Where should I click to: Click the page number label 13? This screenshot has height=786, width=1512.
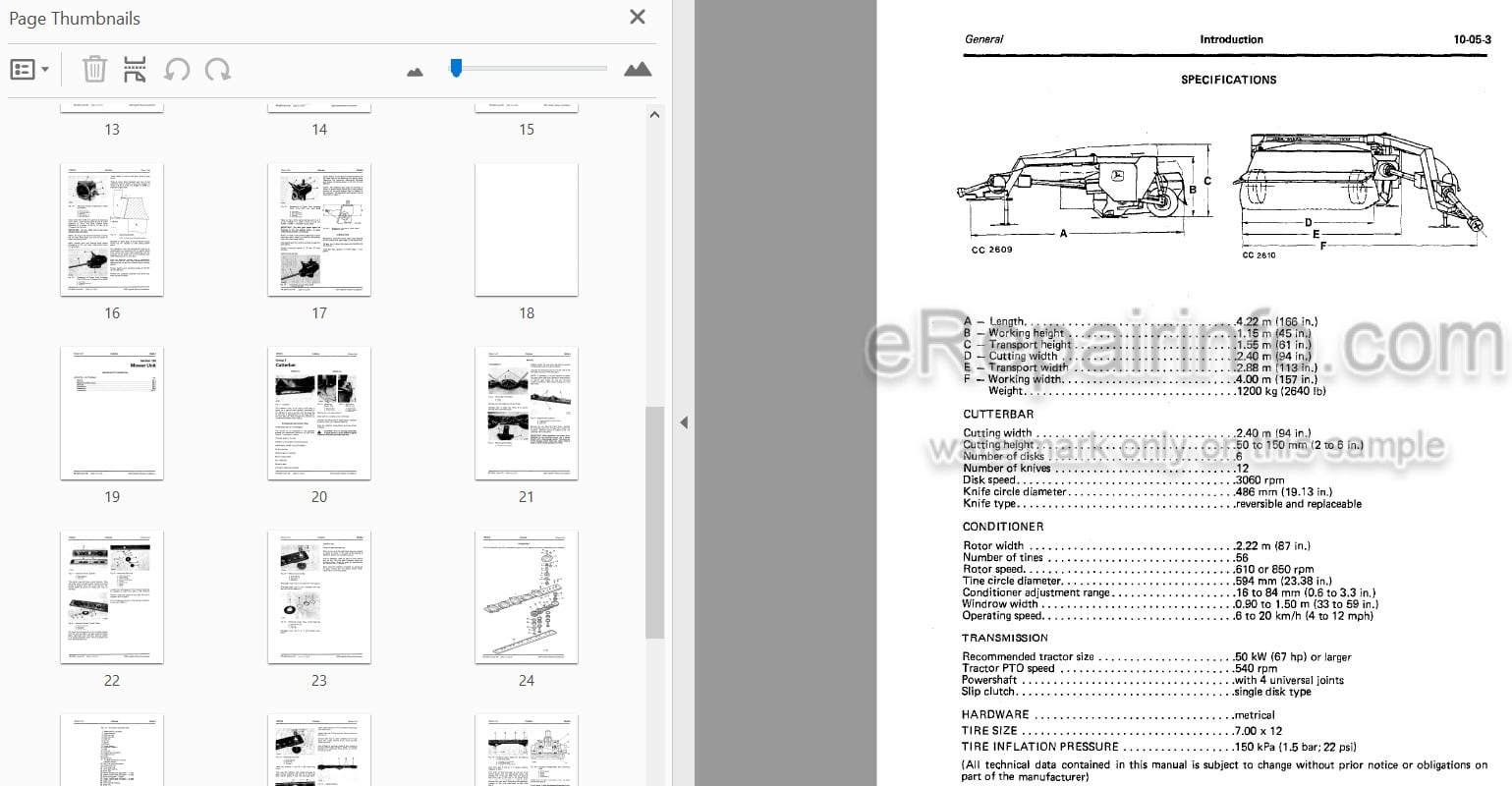point(112,130)
